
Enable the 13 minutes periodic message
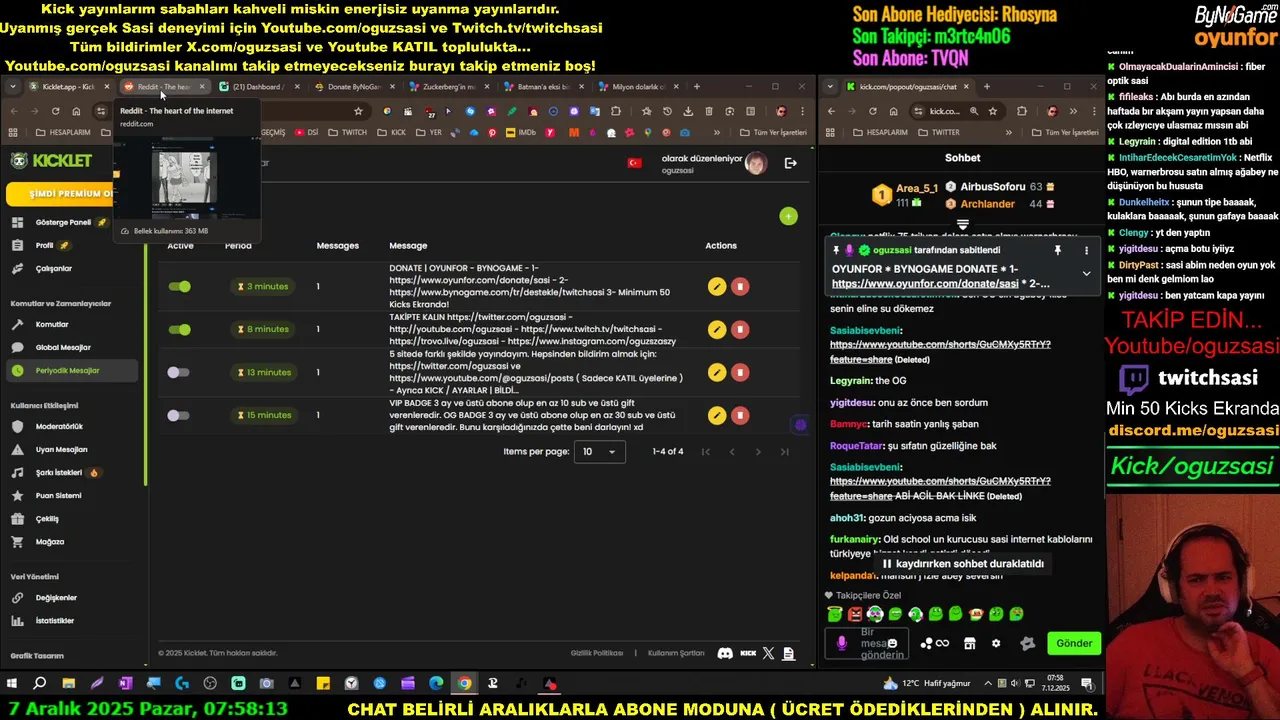178,372
